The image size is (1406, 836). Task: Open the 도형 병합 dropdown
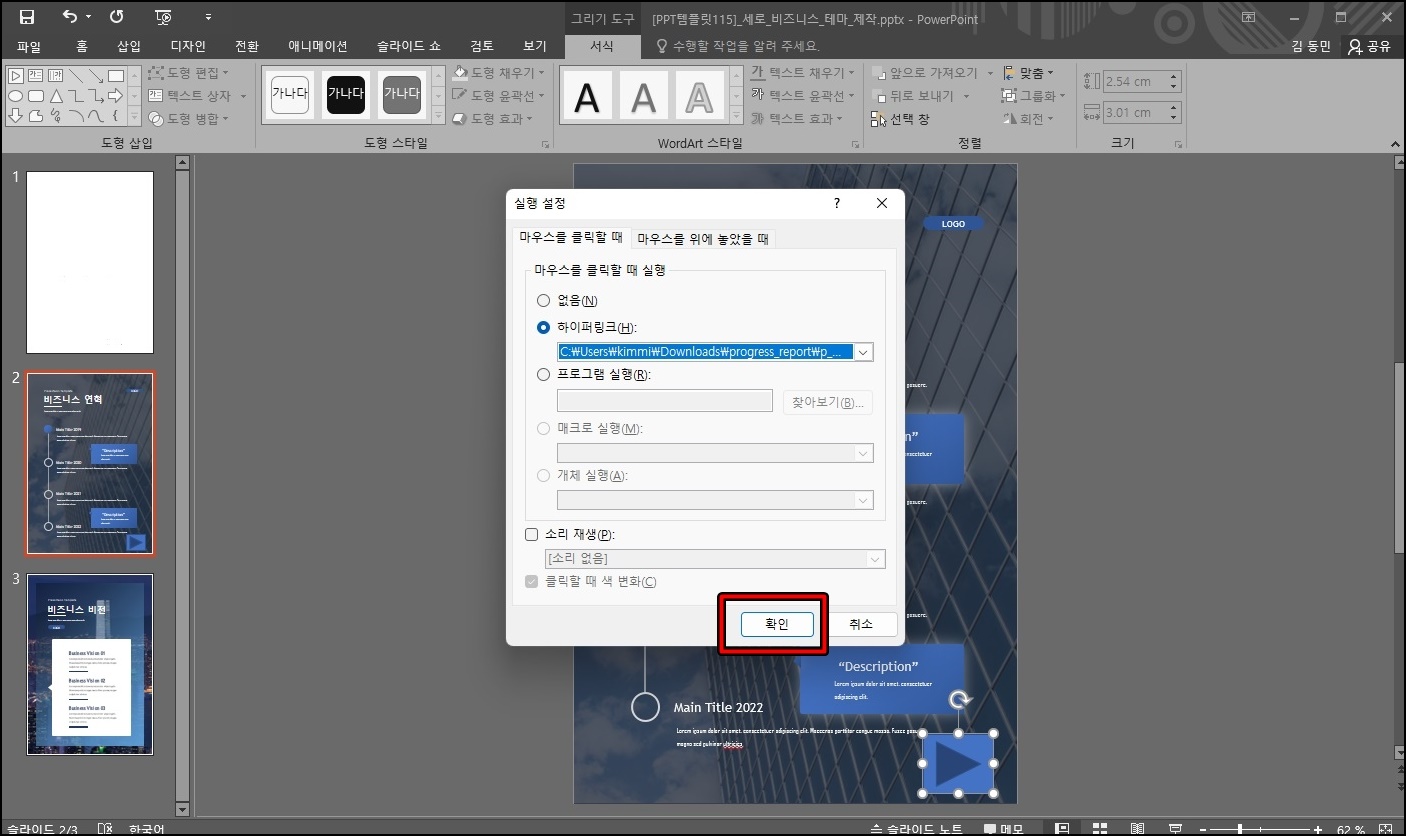coord(188,119)
